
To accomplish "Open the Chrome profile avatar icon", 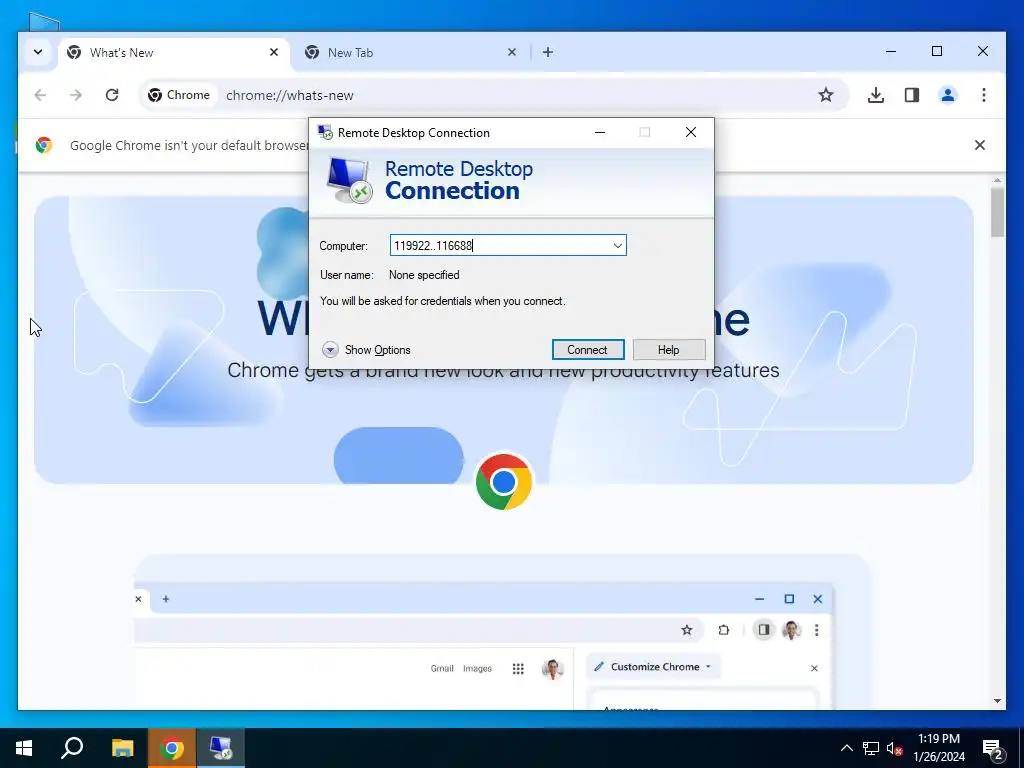I will (x=948, y=95).
